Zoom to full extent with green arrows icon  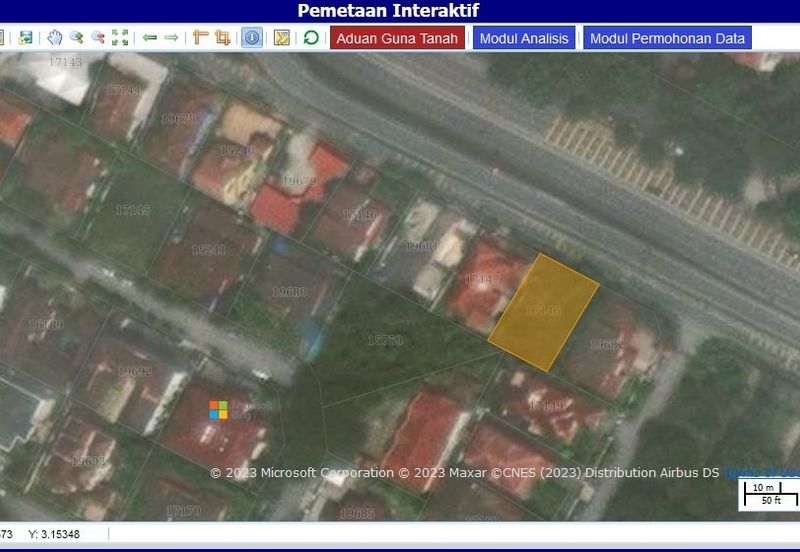tap(120, 38)
